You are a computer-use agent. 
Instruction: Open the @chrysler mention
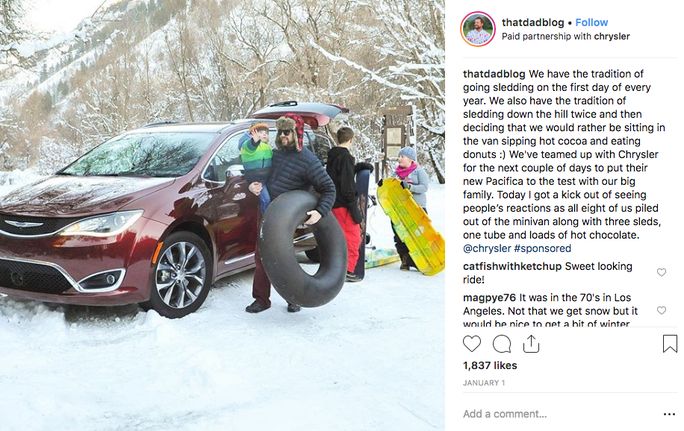point(487,248)
